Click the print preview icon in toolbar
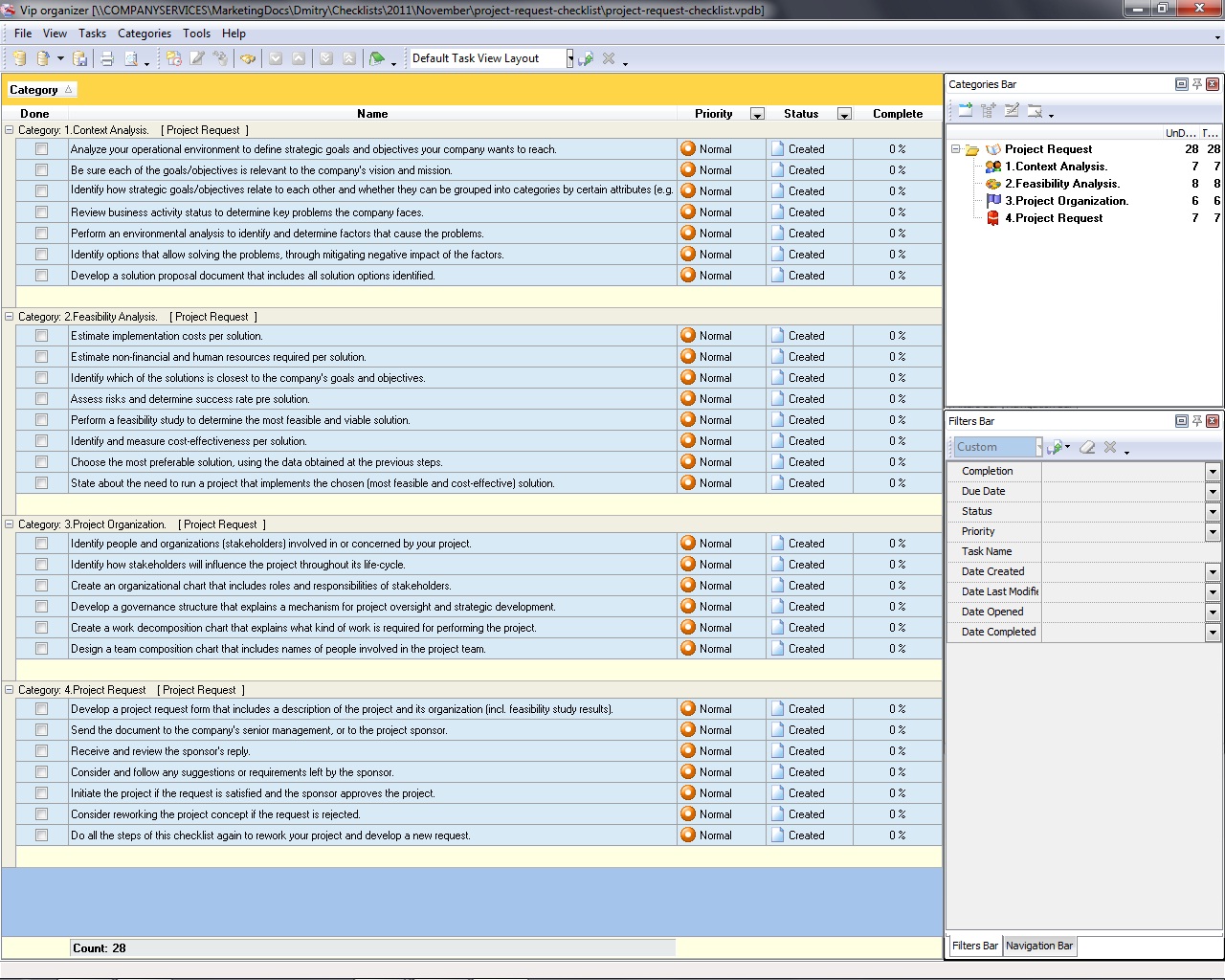 click(131, 59)
